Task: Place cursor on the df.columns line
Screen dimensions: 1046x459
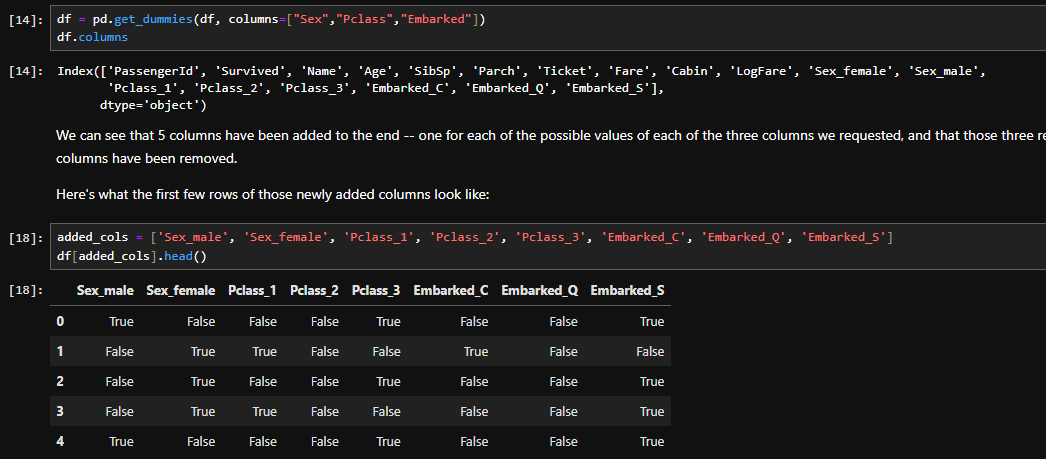Action: (92, 37)
